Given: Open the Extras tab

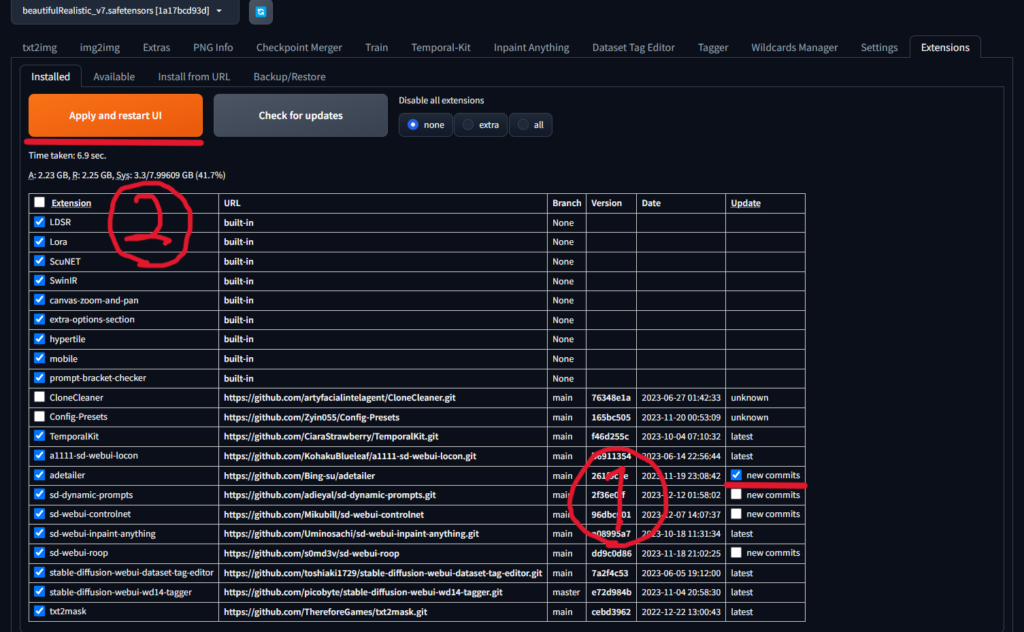Looking at the screenshot, I should 156,47.
